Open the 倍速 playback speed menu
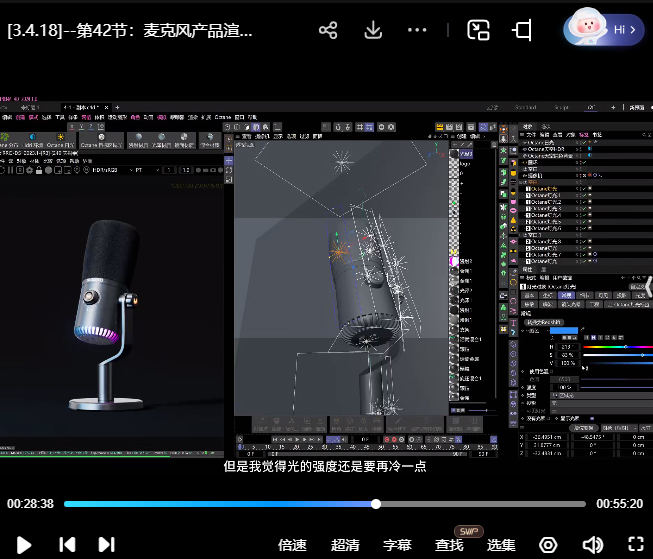This screenshot has height=559, width=653. (292, 545)
